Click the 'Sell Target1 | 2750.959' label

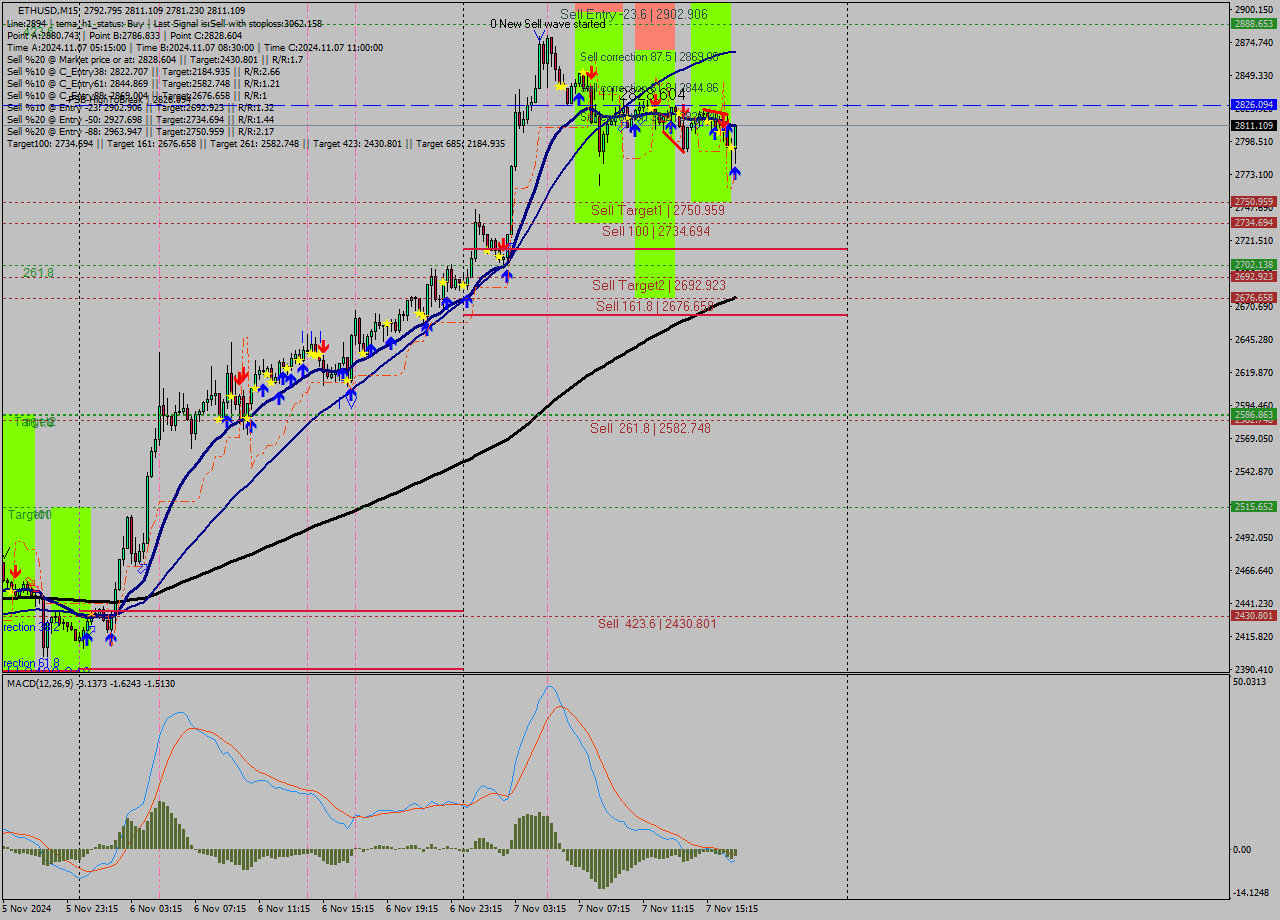pos(658,210)
